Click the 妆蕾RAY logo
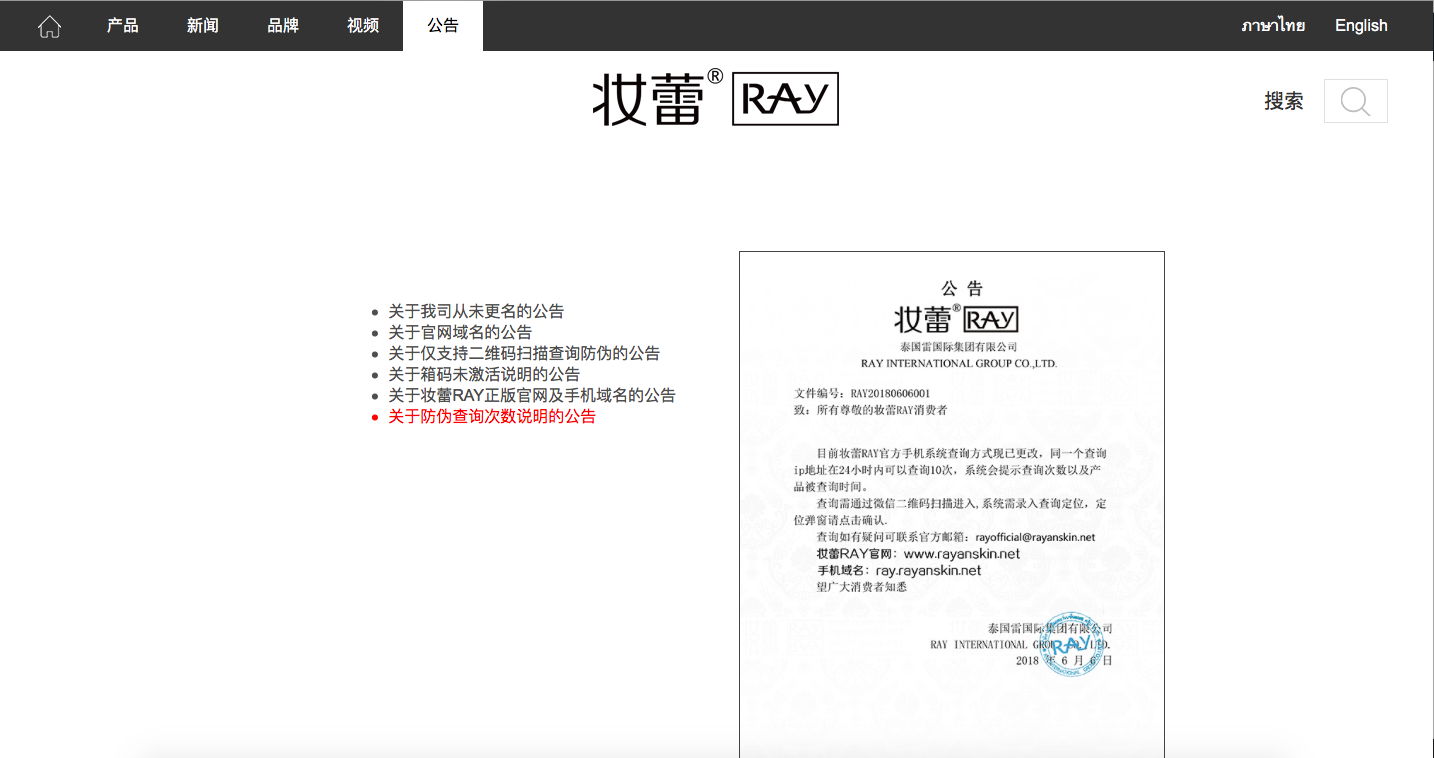 pos(716,98)
